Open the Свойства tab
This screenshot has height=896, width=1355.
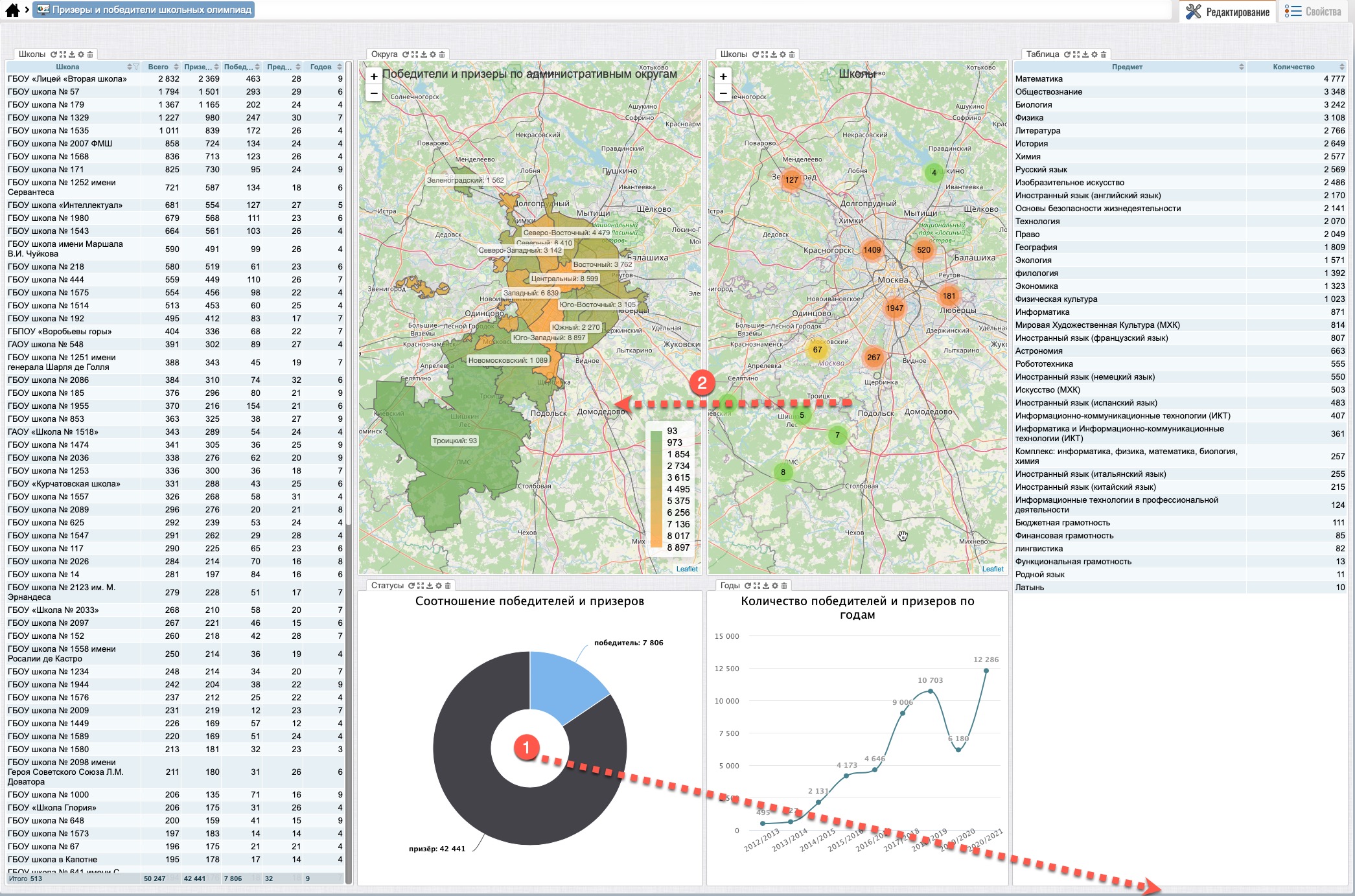[x=1314, y=12]
